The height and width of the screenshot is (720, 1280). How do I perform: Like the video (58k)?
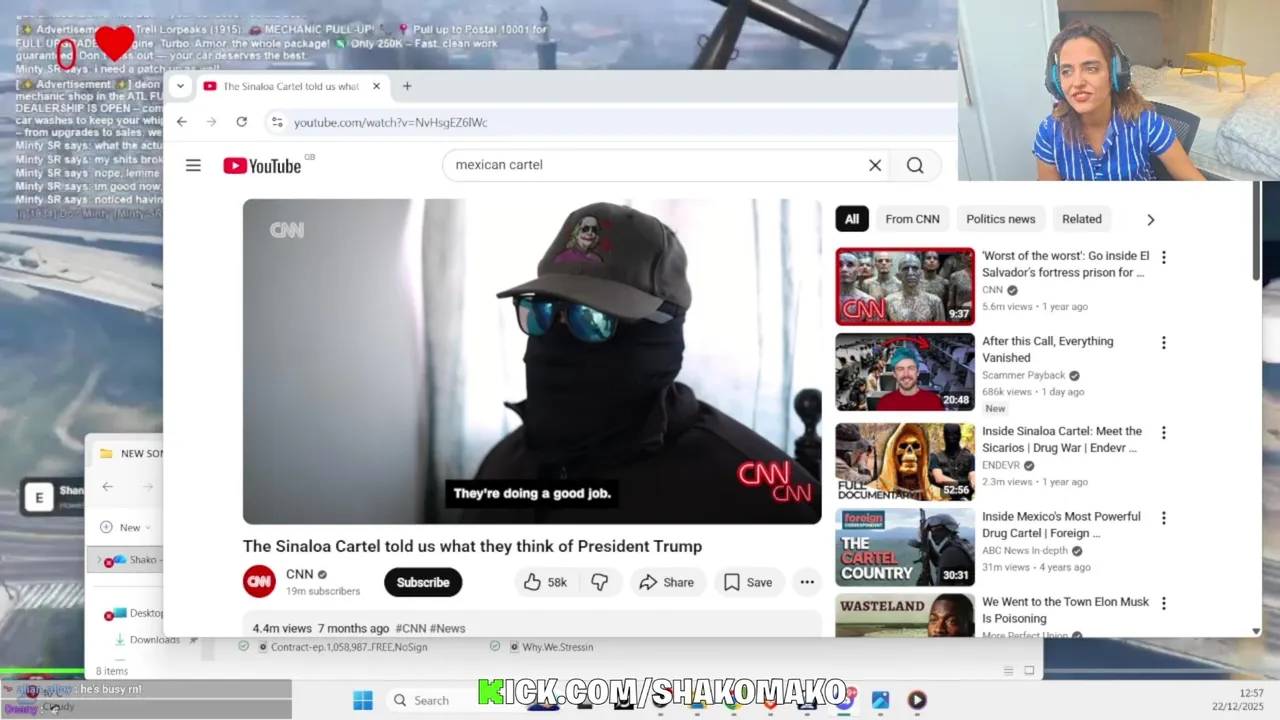[x=545, y=582]
